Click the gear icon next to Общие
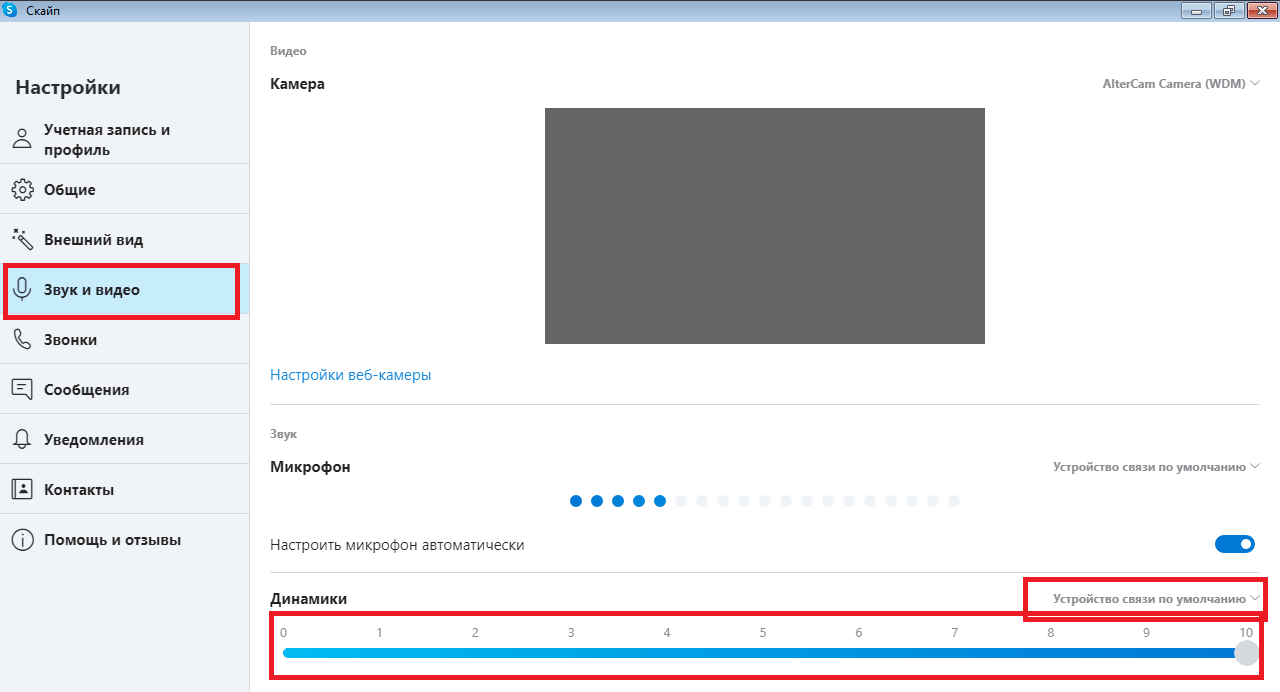This screenshot has height=692, width=1280. click(22, 189)
